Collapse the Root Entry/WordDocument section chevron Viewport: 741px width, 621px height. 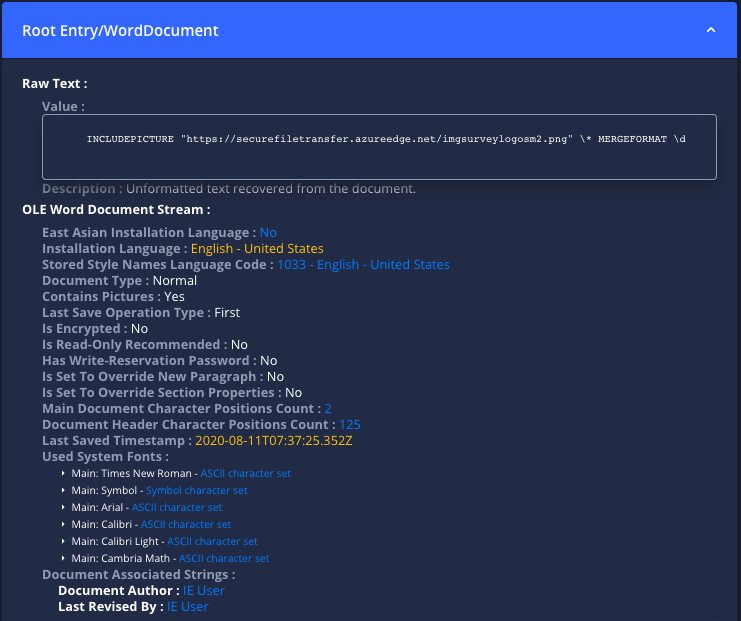pyautogui.click(x=710, y=30)
